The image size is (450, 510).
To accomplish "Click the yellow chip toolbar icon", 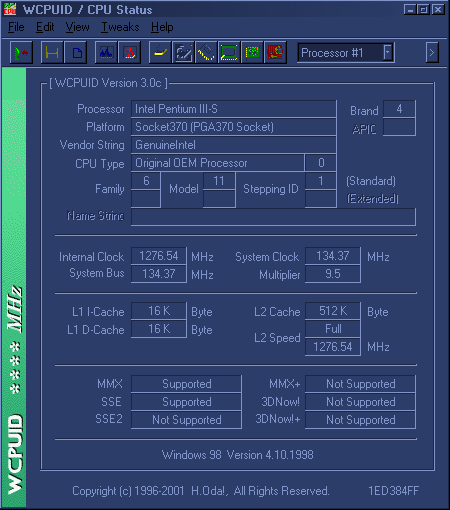I will (x=160, y=52).
